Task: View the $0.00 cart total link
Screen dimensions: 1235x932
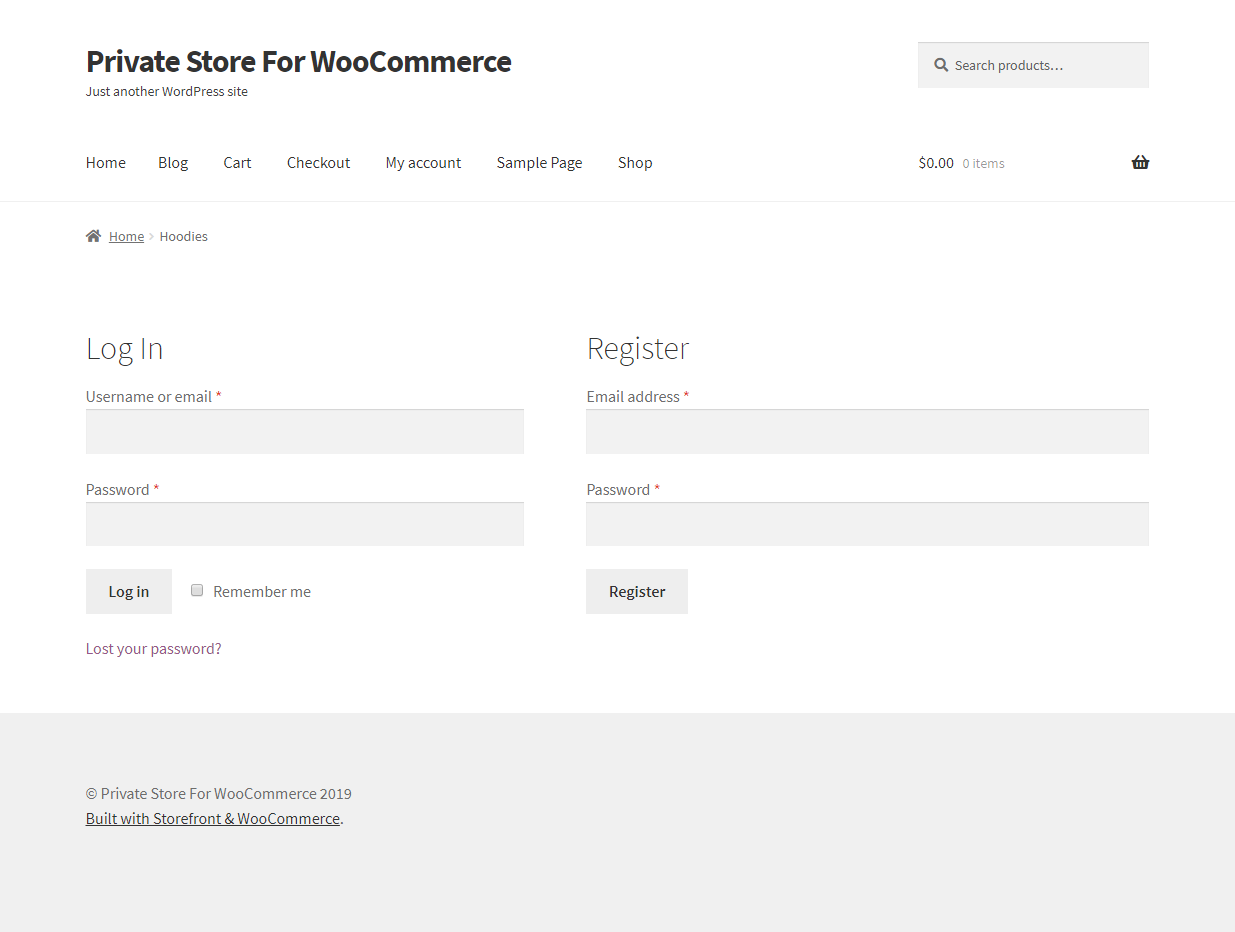Action: pyautogui.click(x=936, y=163)
